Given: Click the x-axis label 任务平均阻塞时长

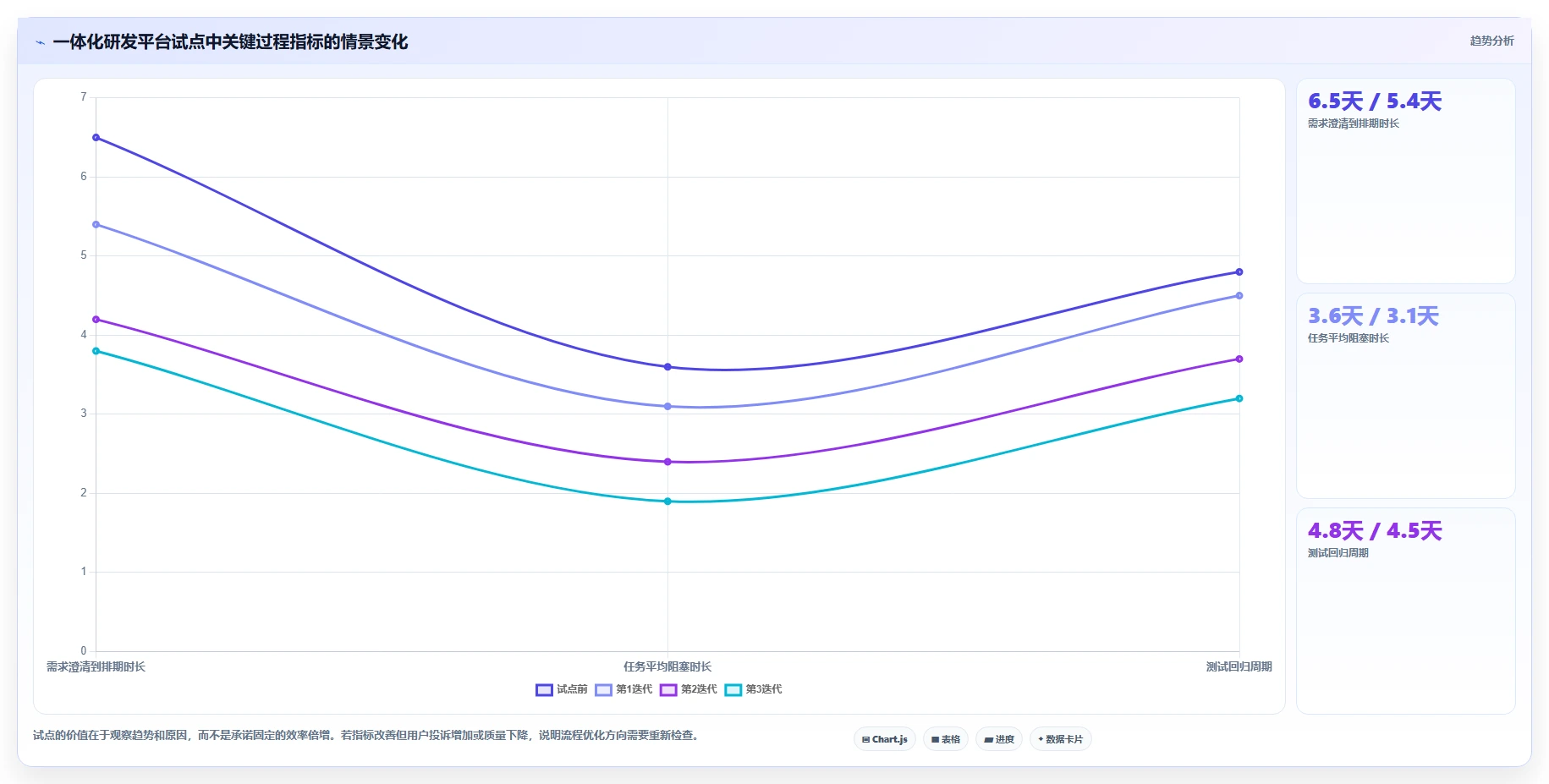Looking at the screenshot, I should coord(667,666).
